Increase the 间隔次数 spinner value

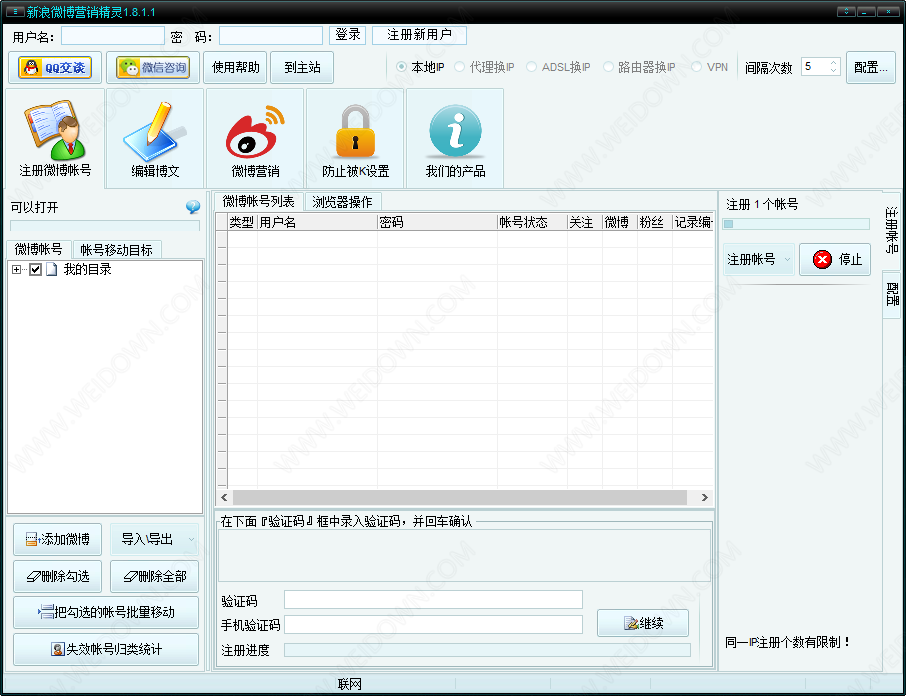pyautogui.click(x=833, y=62)
